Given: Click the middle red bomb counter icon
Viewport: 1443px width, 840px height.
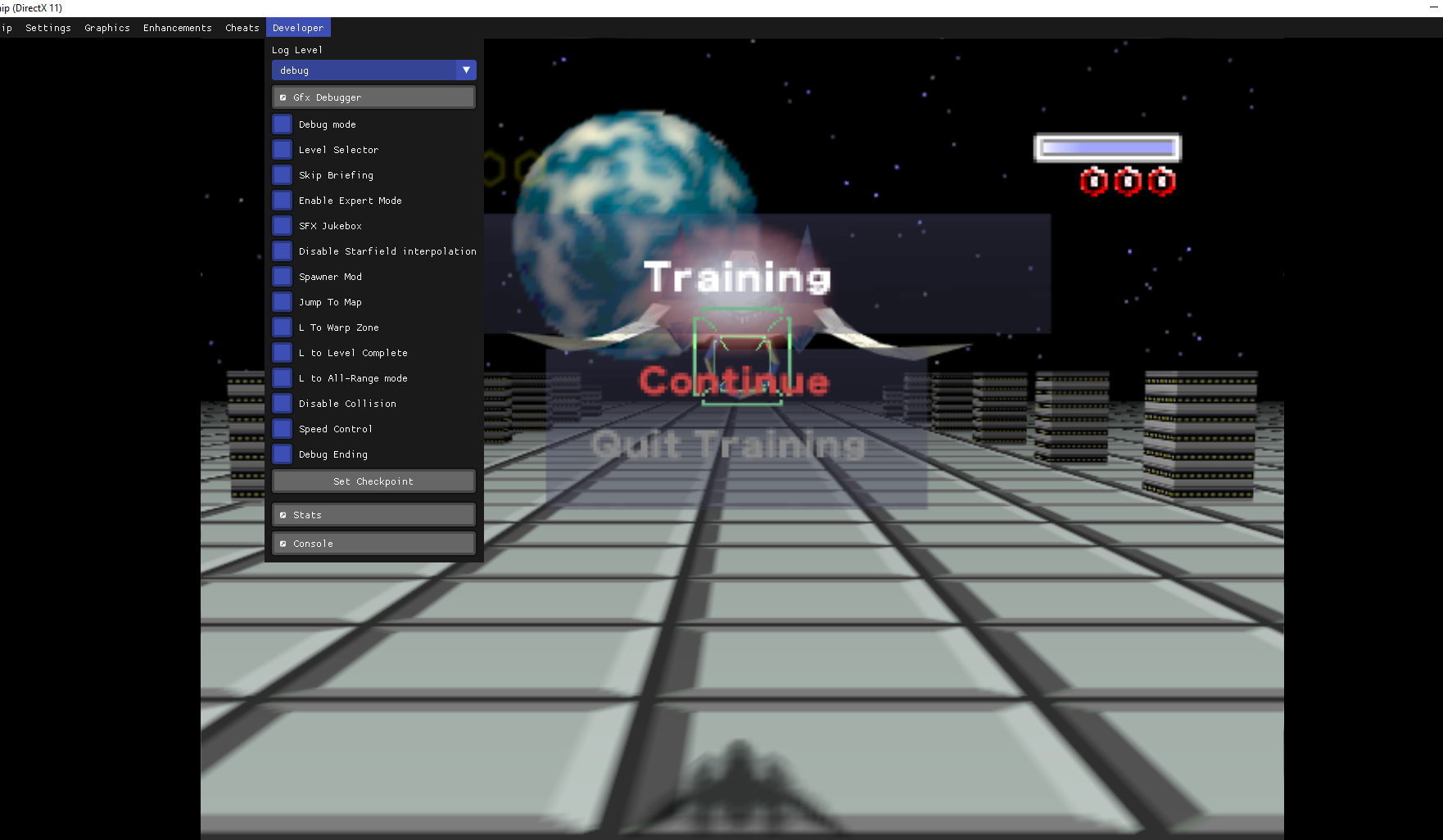Looking at the screenshot, I should pos(1129,181).
